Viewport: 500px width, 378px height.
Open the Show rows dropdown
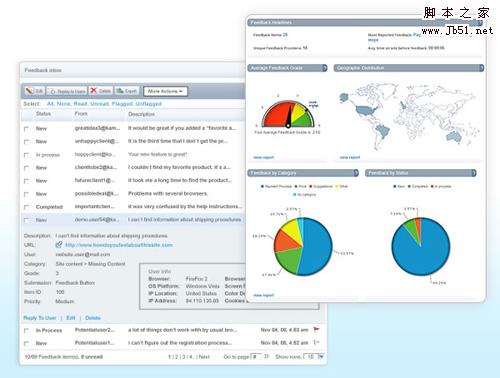click(315, 357)
